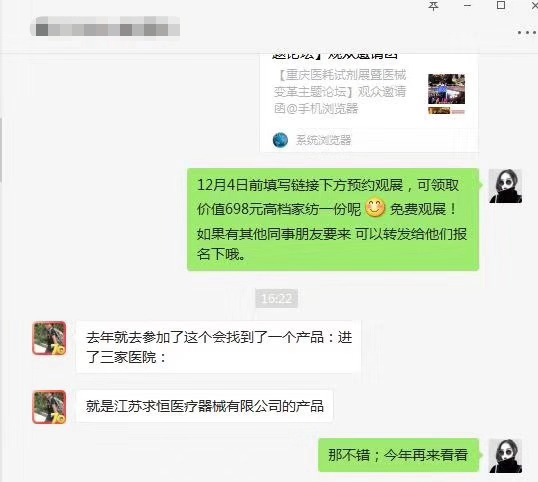538x482 pixels.
Task: Click contact avatar beside 去年就去参加了 message
Action: (49, 338)
